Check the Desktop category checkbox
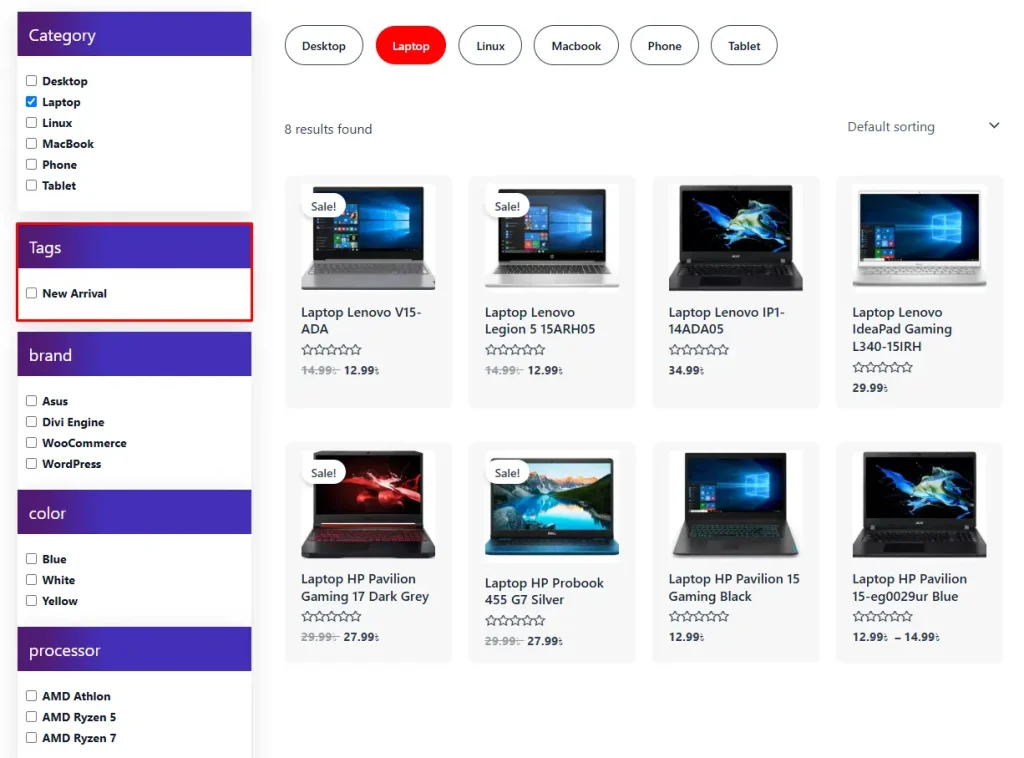1024x758 pixels. [31, 81]
